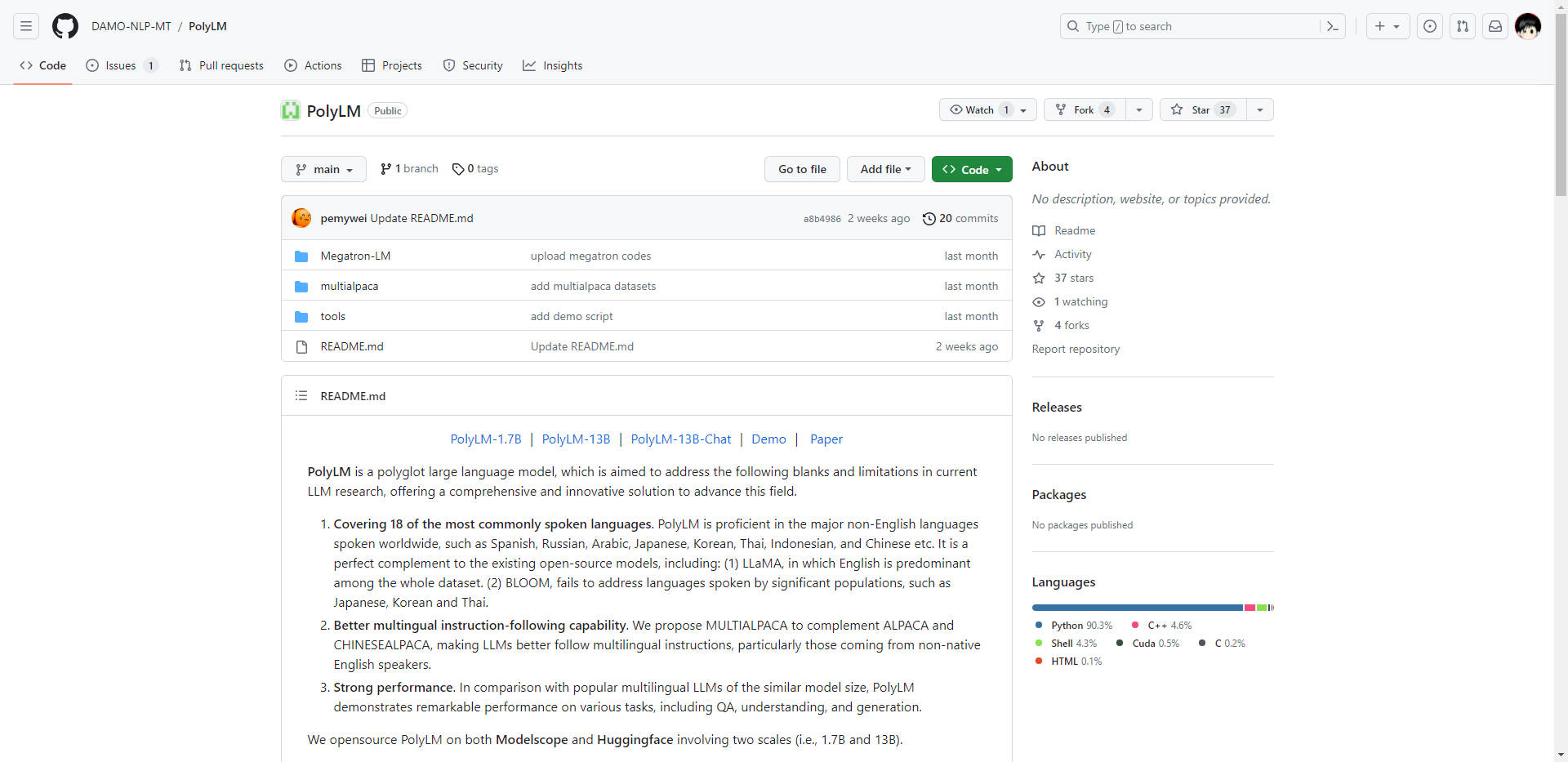Star the PolyLM repository
The image size is (1568, 762).
1202,110
